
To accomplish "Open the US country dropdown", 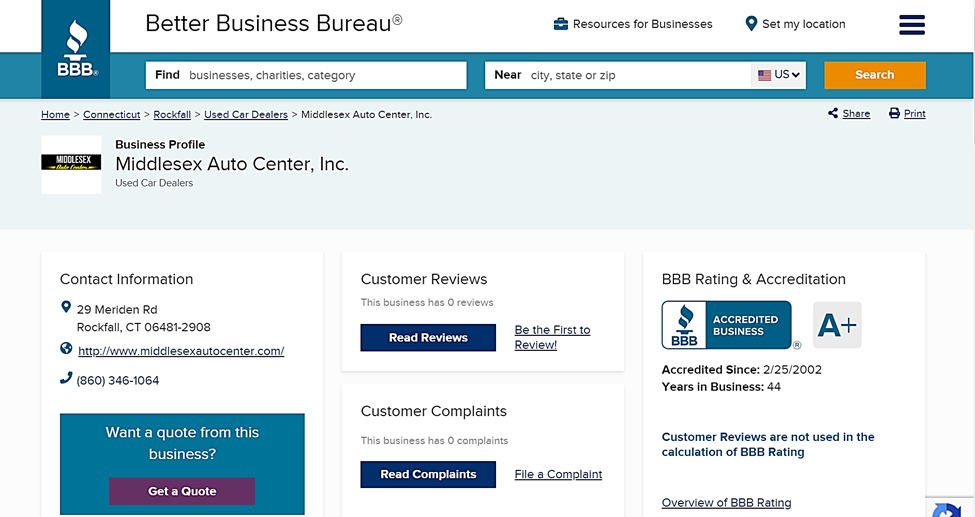I will click(779, 75).
